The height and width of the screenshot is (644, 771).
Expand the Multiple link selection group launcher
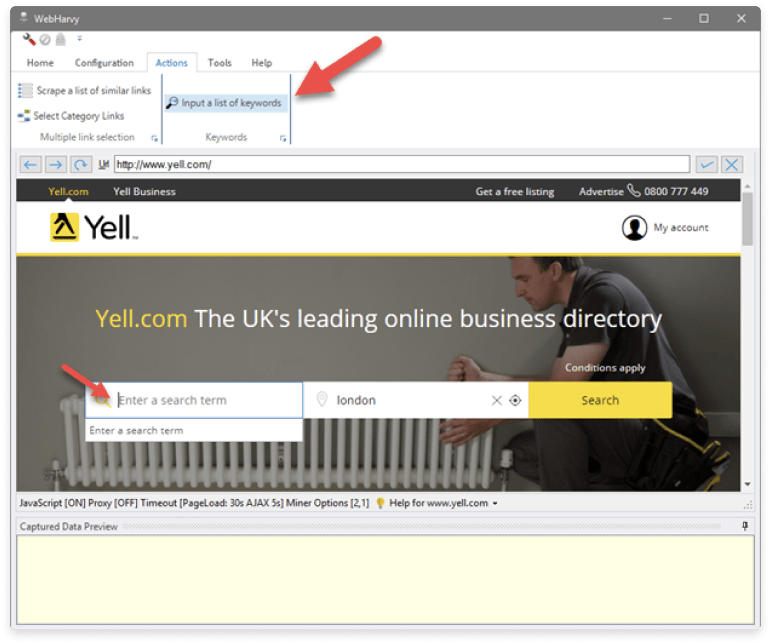(154, 138)
